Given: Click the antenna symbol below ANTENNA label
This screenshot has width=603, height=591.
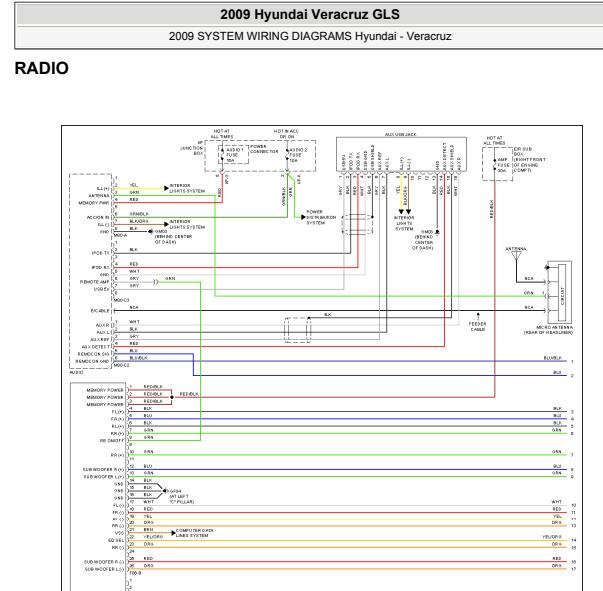Looking at the screenshot, I should click(x=516, y=256).
